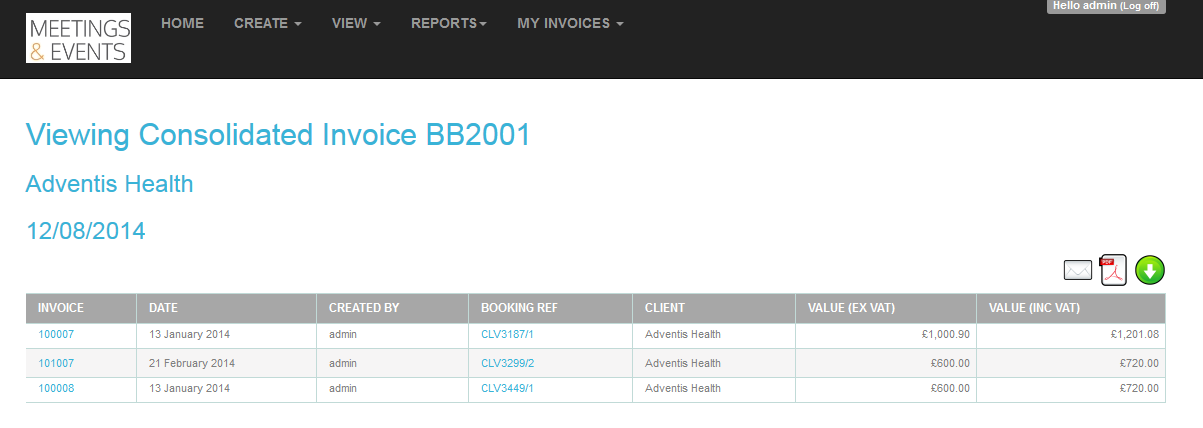Open booking ref CLV3187/1

[507, 335]
